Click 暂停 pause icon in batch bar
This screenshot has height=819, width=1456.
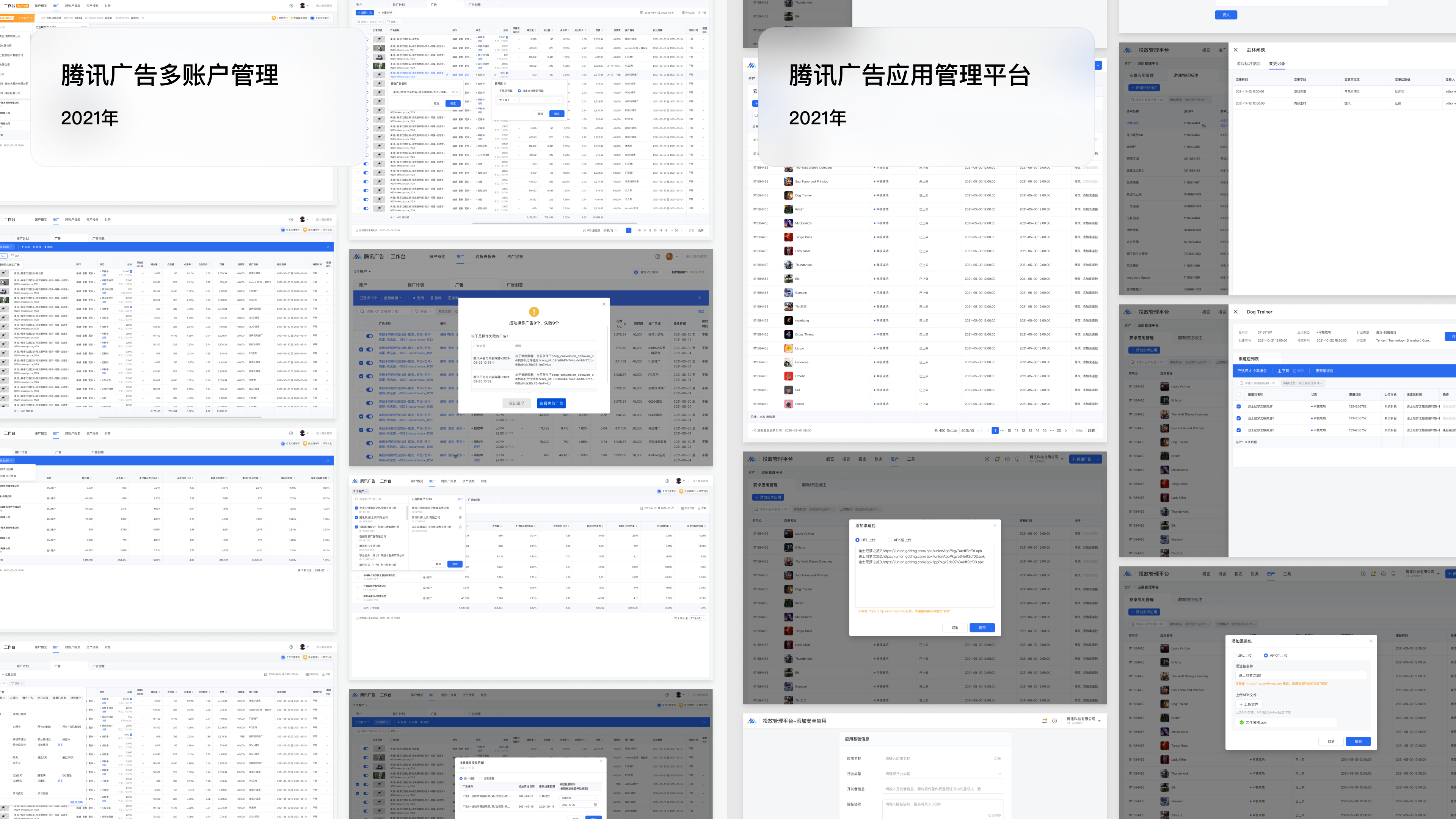[x=432, y=298]
